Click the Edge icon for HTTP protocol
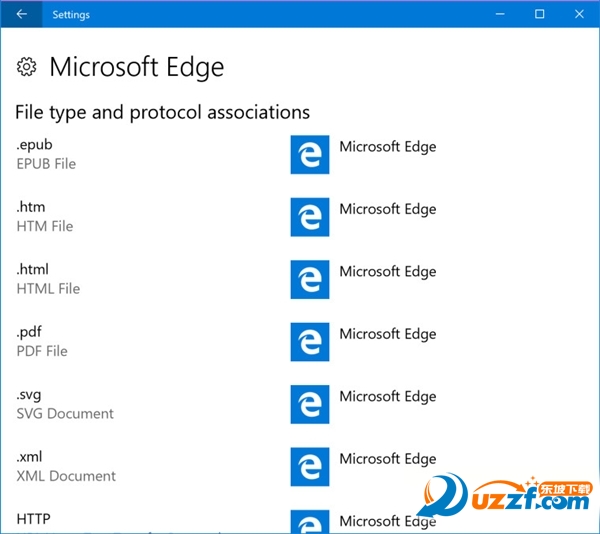Image resolution: width=600 pixels, height=534 pixels. 310,522
